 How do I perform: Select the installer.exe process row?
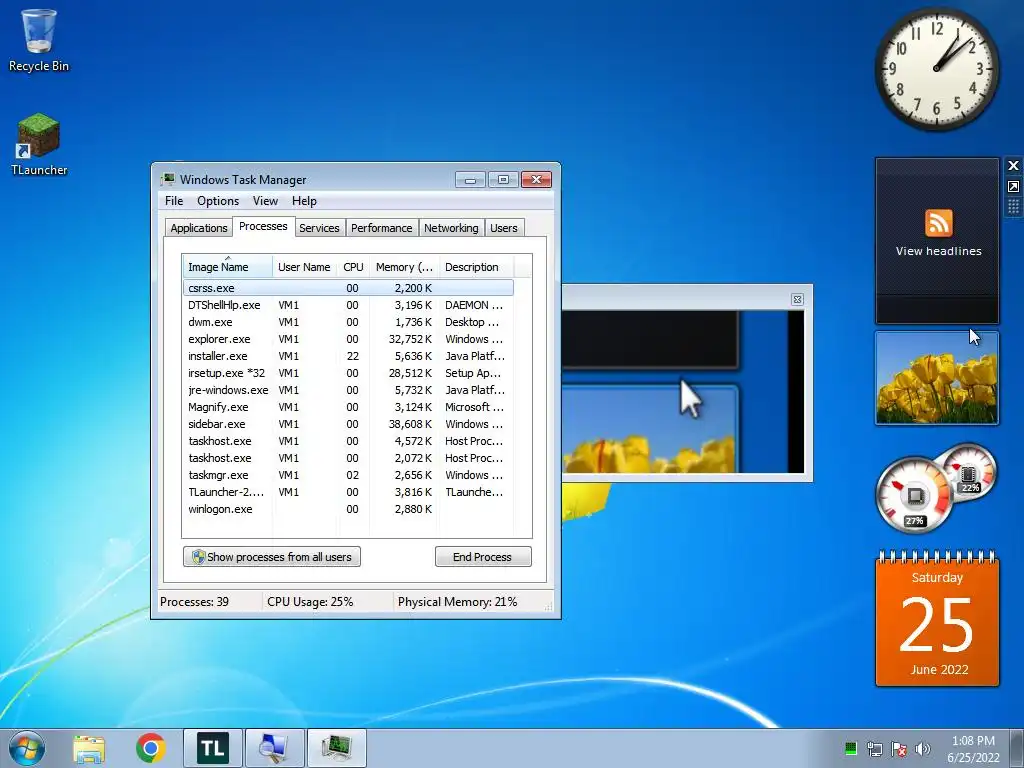point(348,356)
